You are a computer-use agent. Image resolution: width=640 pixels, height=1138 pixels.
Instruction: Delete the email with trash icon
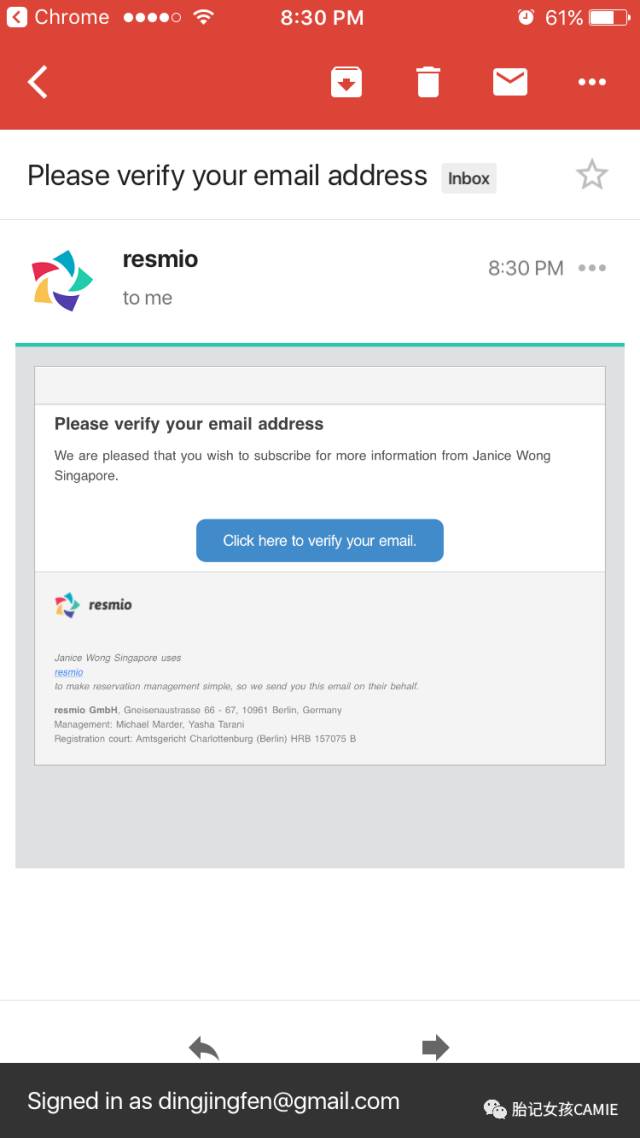tap(428, 82)
